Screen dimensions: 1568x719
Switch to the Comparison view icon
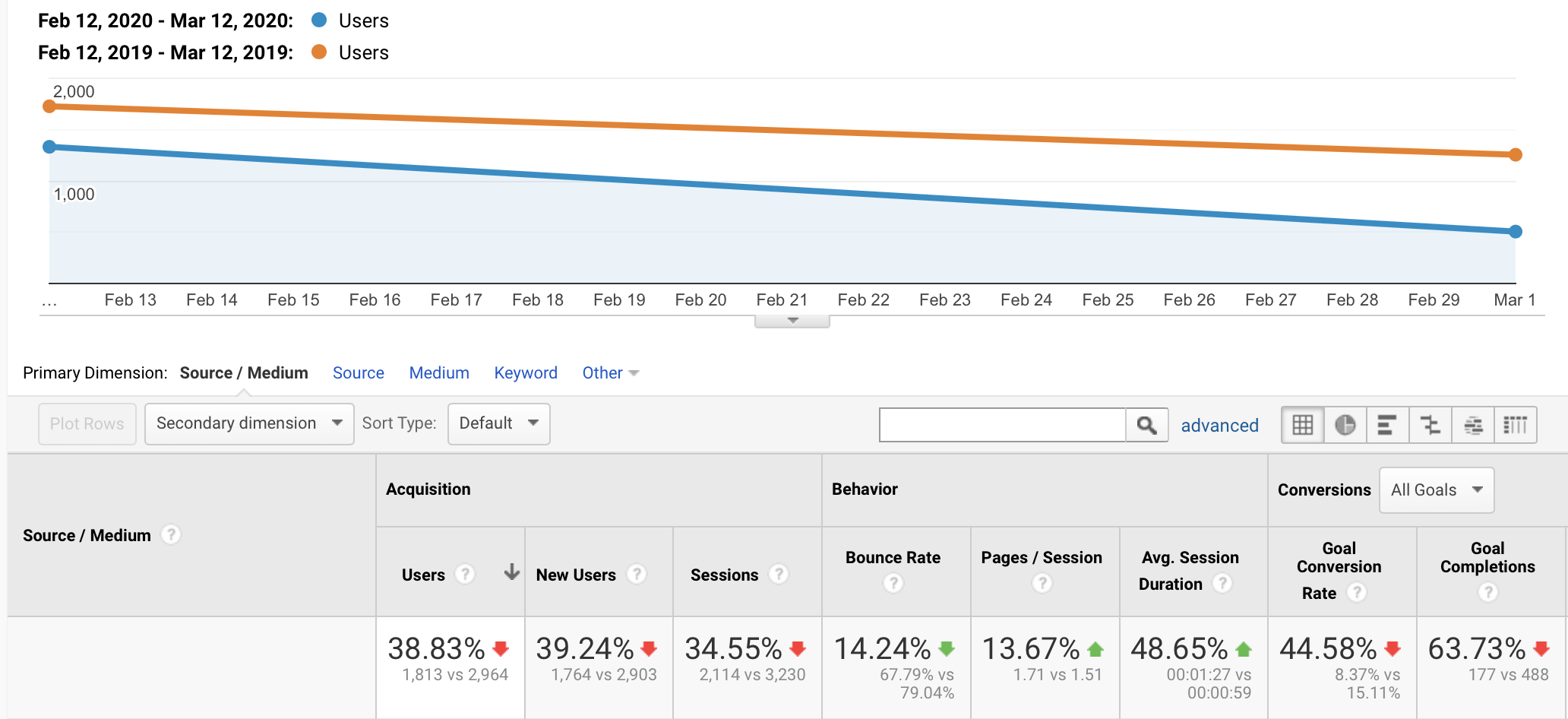tap(1430, 425)
